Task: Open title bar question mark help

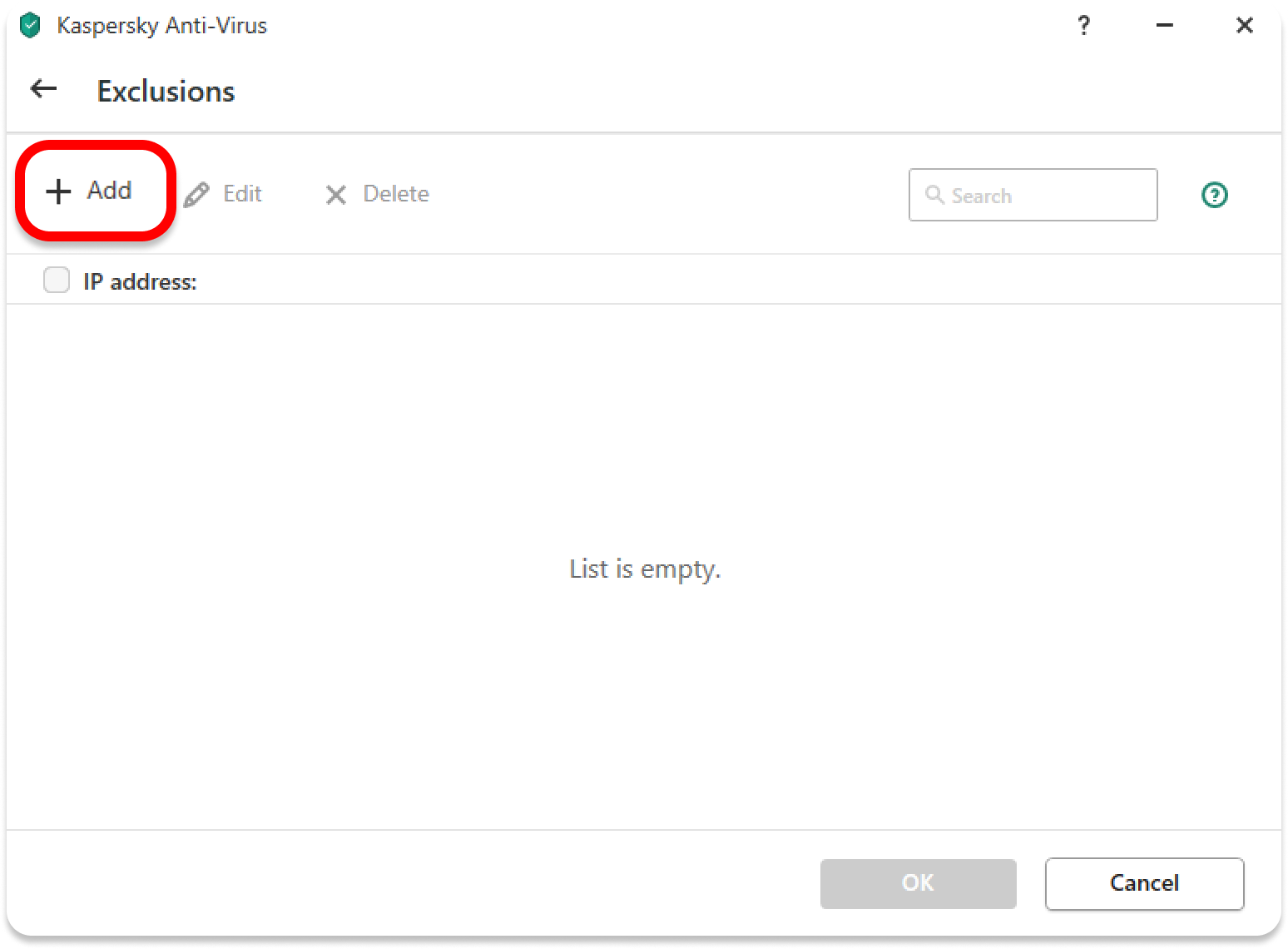Action: click(x=1083, y=26)
